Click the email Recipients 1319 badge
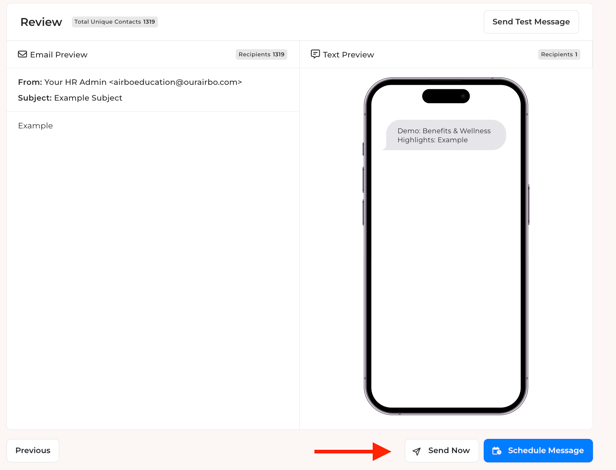Screen dimensions: 616x470 click(261, 54)
